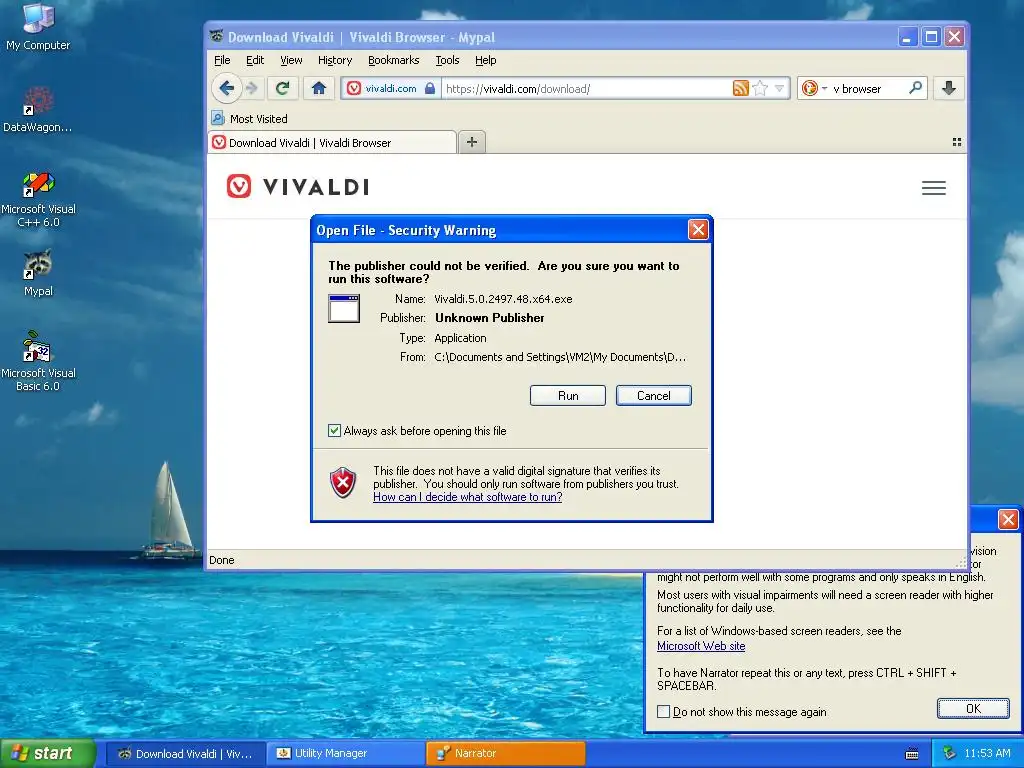This screenshot has height=768, width=1024.
Task: Select the Microsoft Visual Basic 6.0 shortcut
Action: coord(38,361)
